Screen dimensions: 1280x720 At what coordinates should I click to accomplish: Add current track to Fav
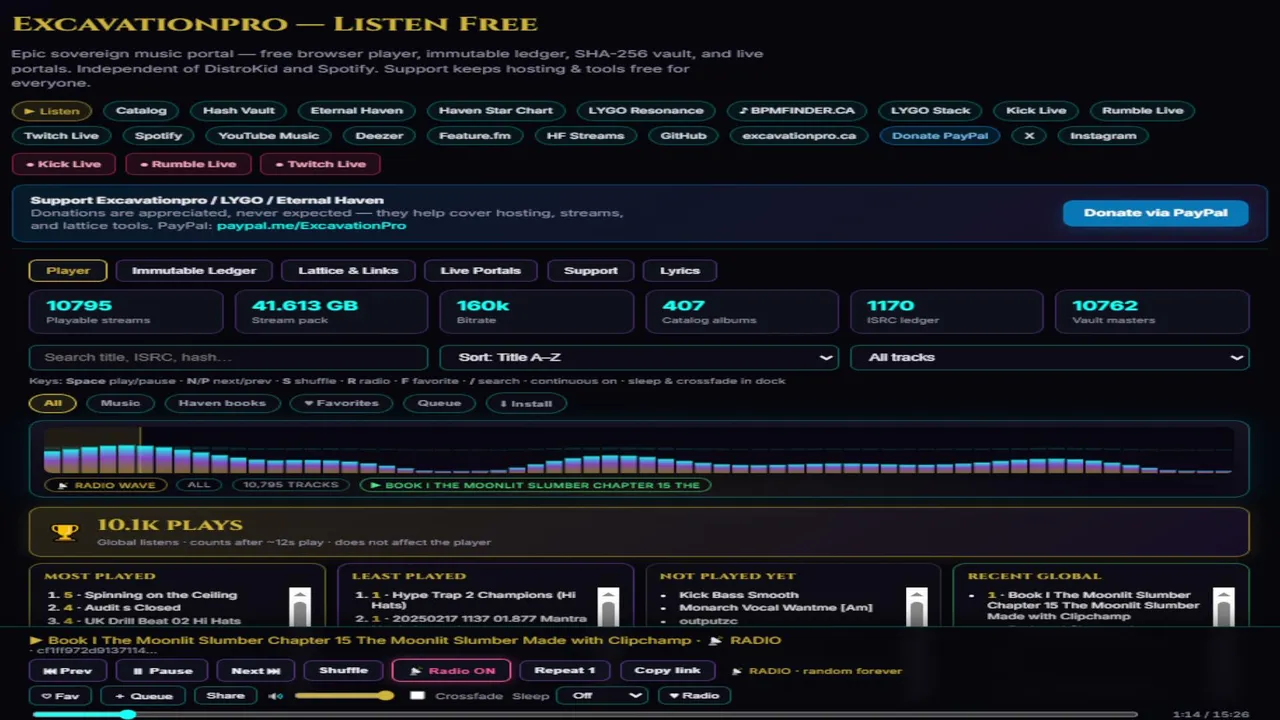point(60,696)
